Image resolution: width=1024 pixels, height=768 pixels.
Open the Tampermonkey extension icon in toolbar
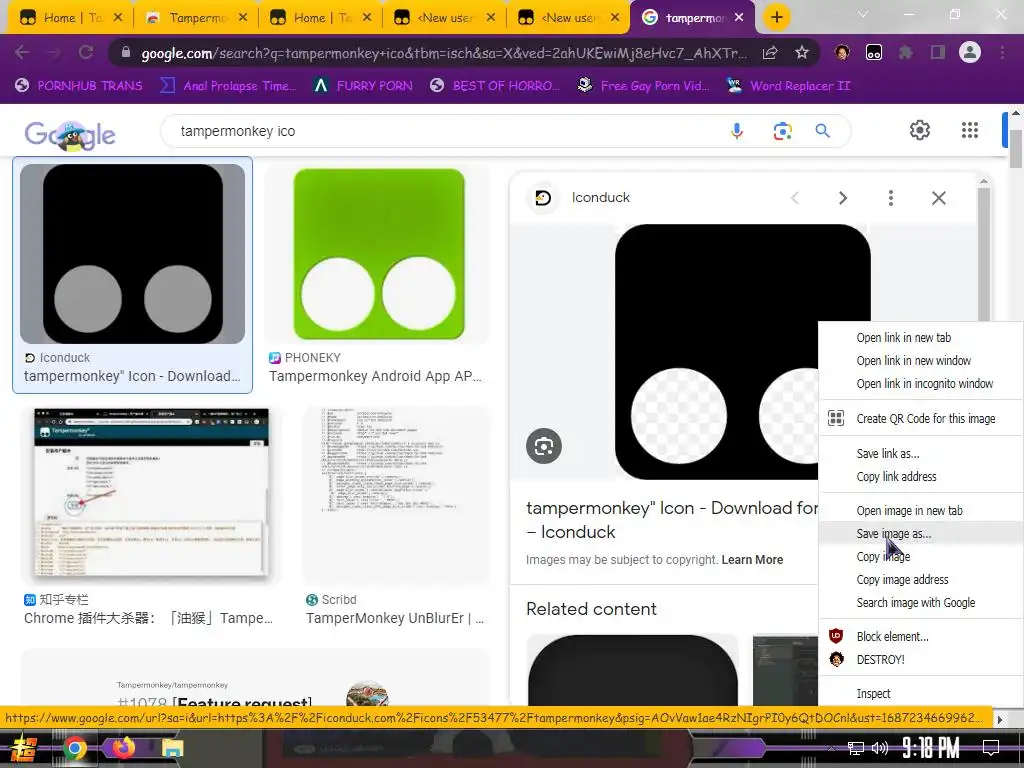coord(874,52)
